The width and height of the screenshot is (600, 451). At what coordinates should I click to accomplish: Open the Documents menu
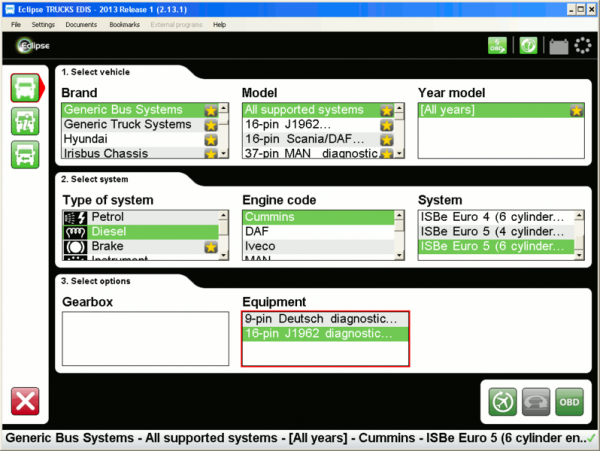[x=81, y=24]
